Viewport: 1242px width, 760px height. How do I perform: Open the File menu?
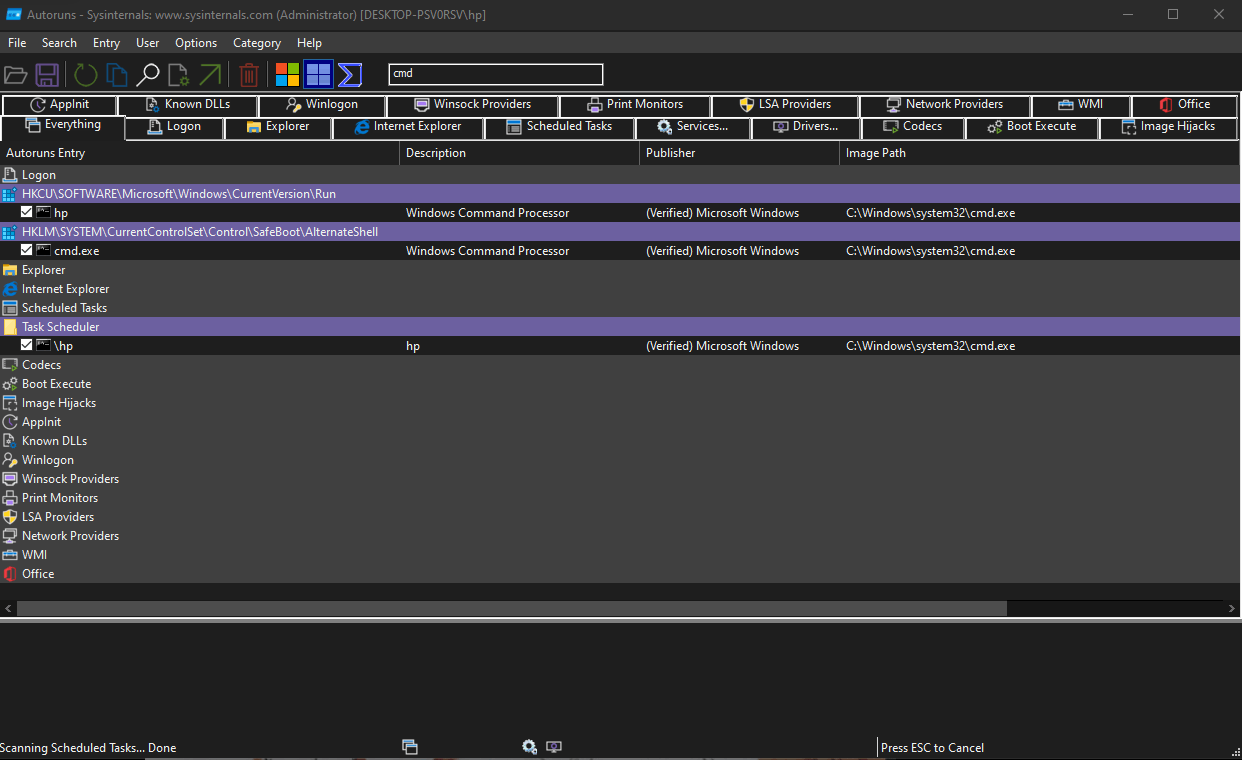tap(17, 43)
